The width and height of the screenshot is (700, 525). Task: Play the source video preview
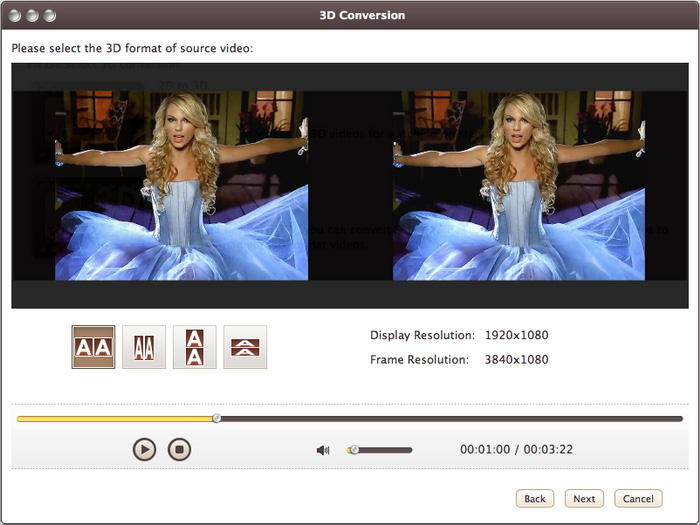pos(145,449)
